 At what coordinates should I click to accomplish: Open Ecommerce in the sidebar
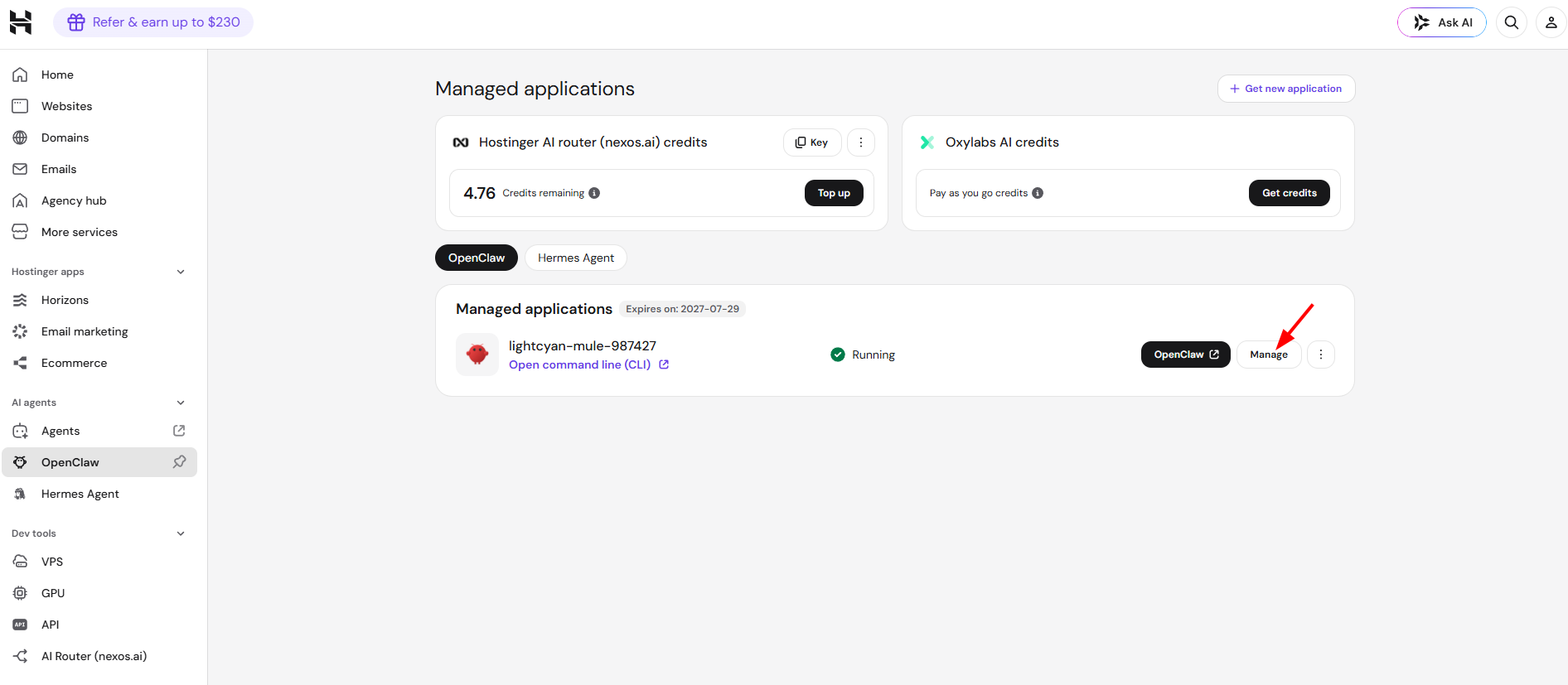click(x=99, y=363)
